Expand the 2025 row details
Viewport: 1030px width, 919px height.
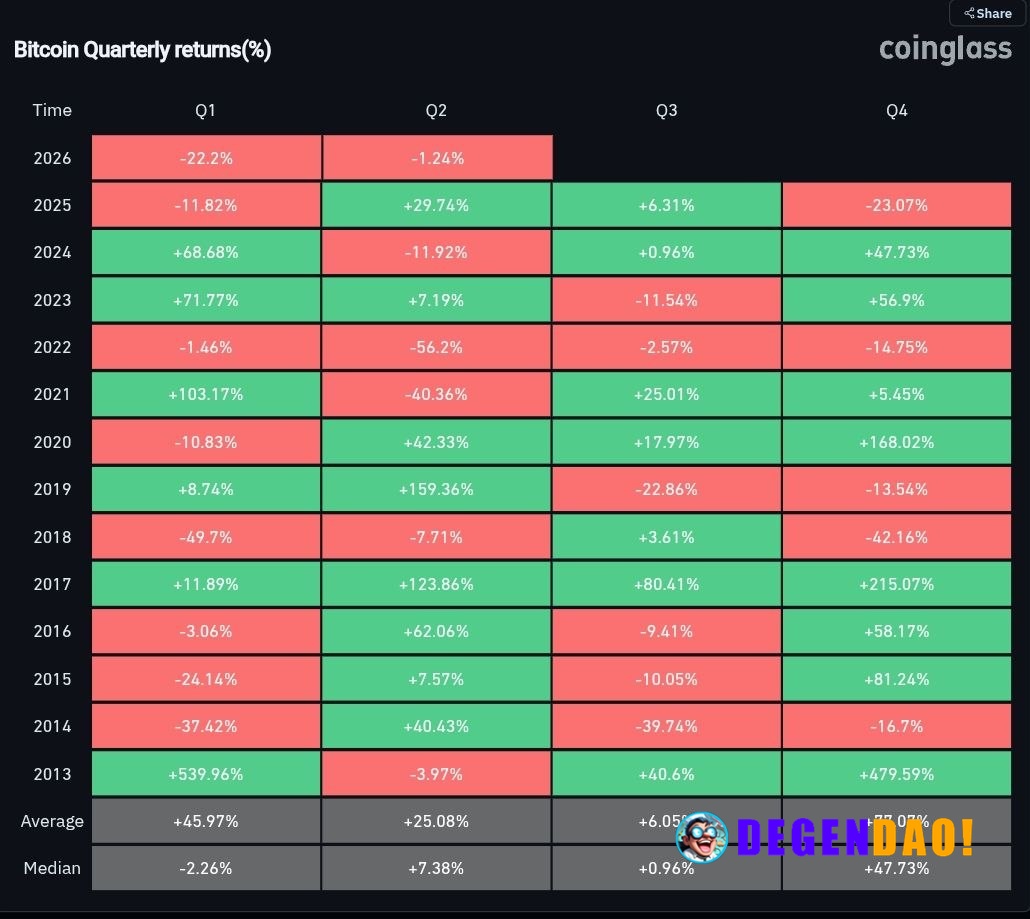[52, 205]
